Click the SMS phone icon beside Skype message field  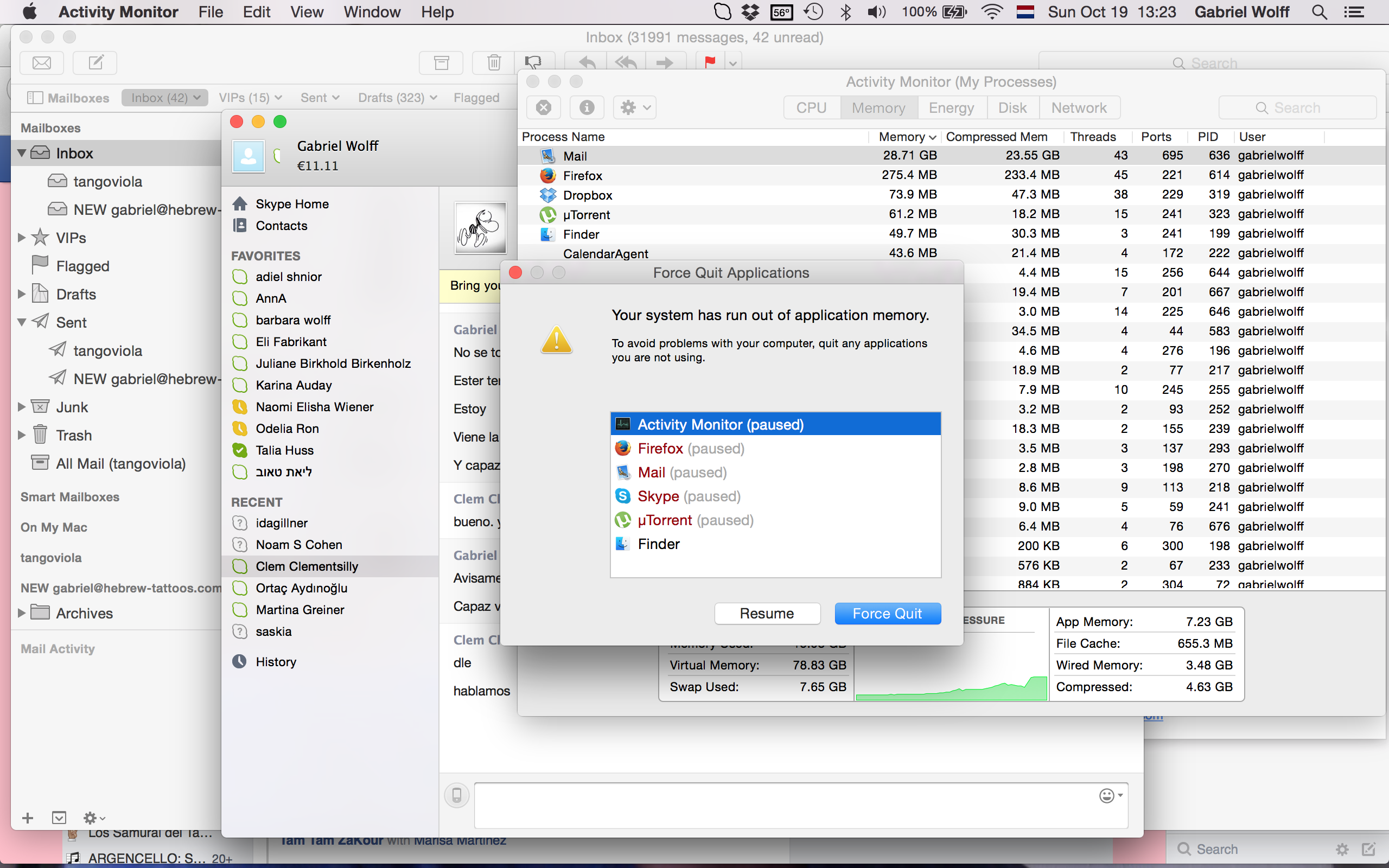point(456,796)
